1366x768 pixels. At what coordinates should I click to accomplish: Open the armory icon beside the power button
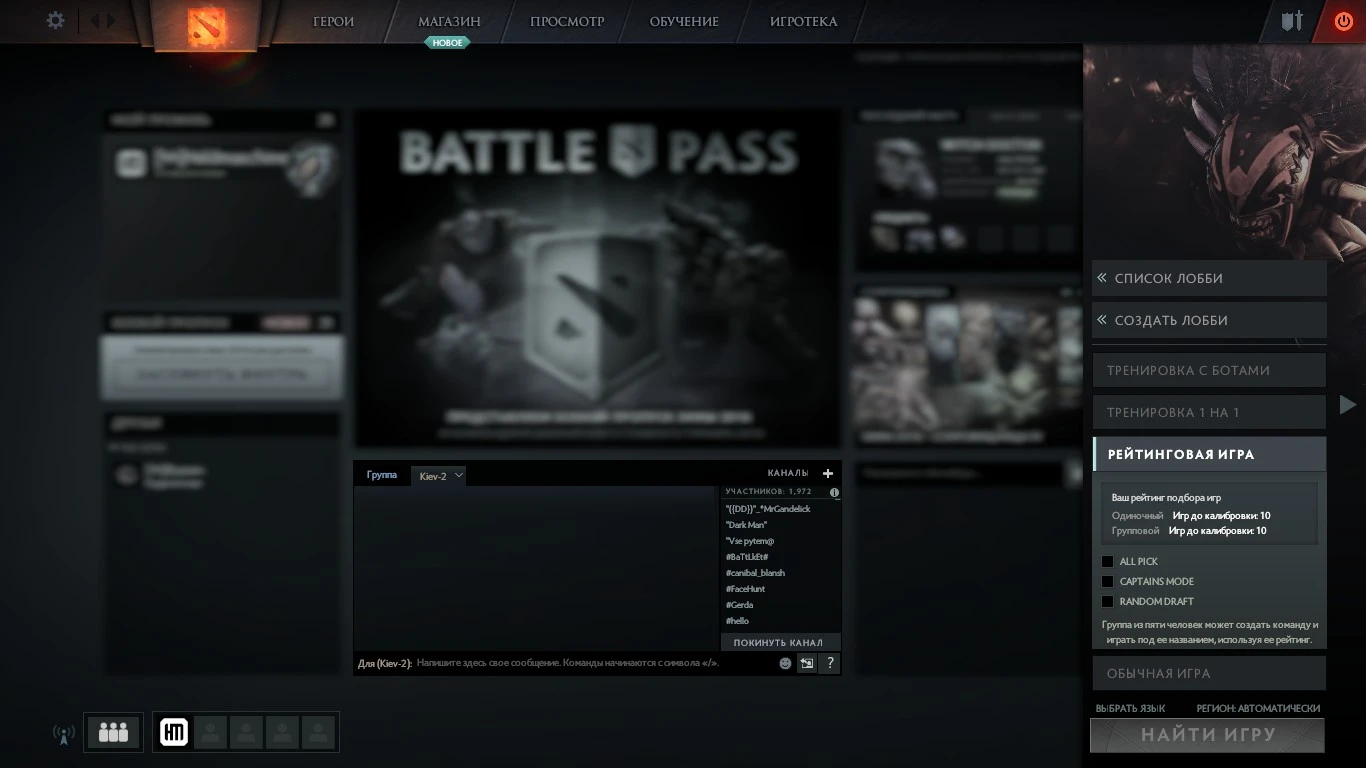click(1293, 21)
